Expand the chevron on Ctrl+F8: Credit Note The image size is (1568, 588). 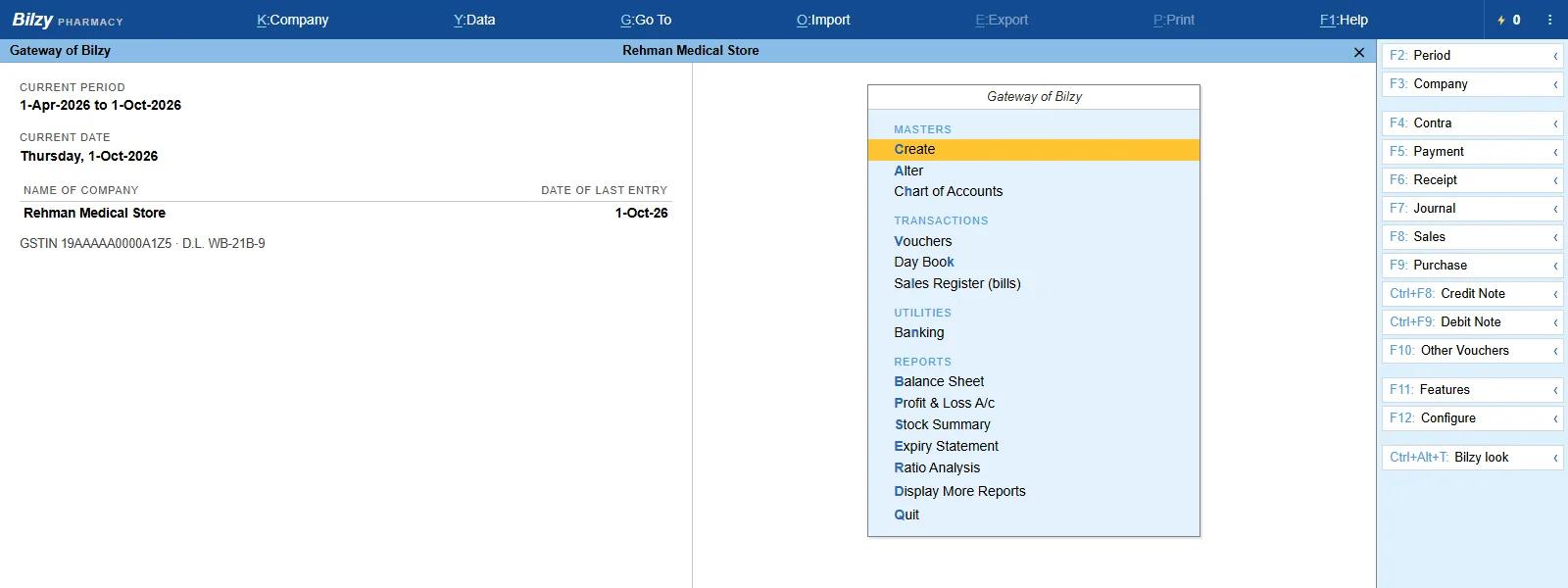tap(1555, 294)
